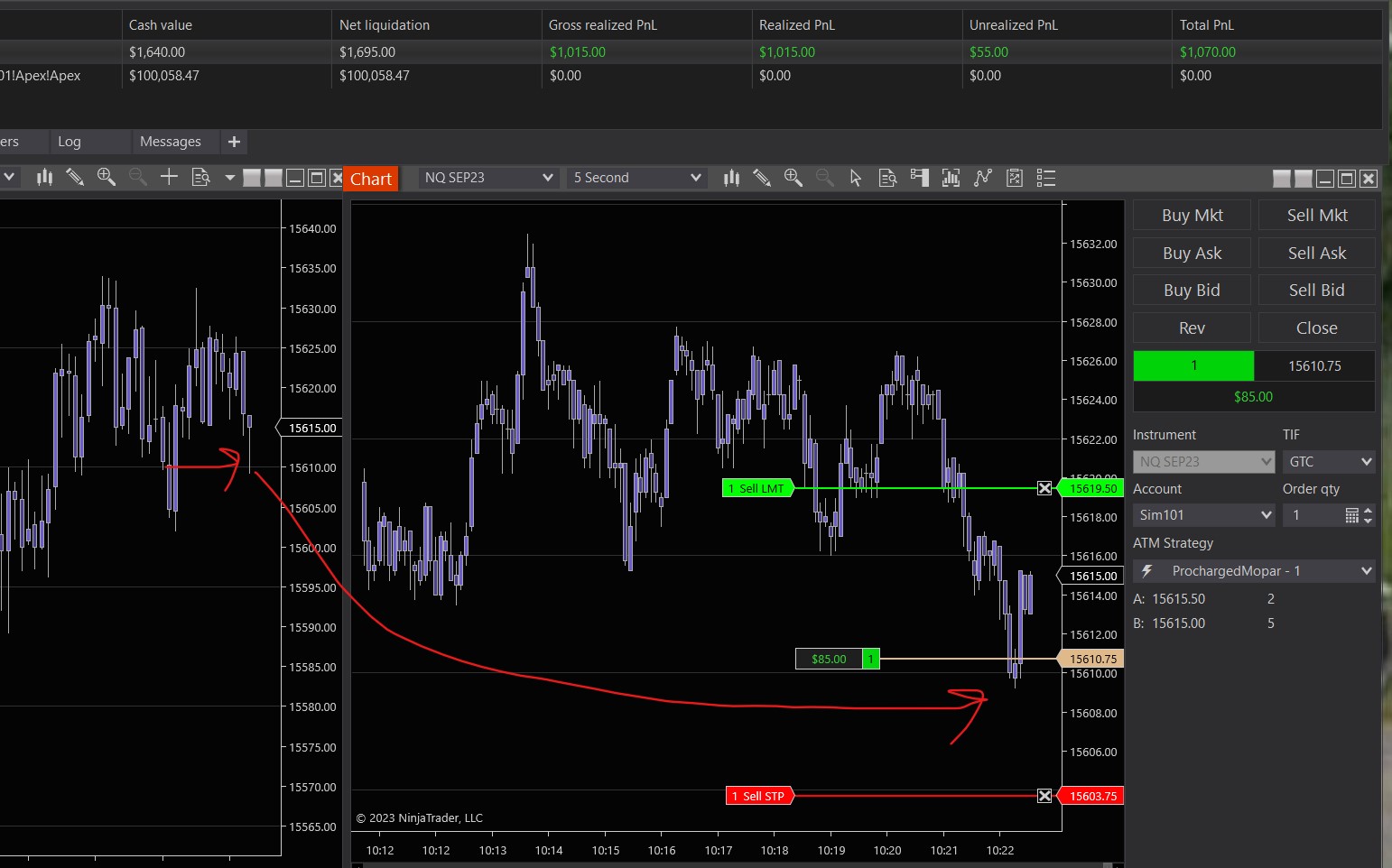Switch to the Messages tab
This screenshot has width=1392, height=868.
point(171,142)
